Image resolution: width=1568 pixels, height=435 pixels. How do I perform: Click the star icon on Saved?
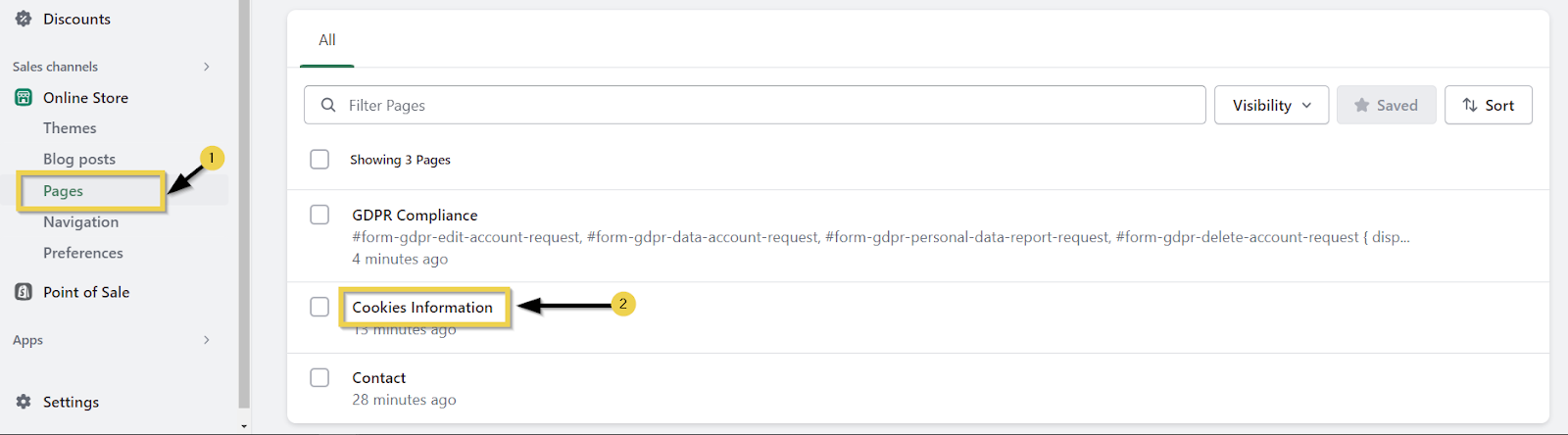(x=1361, y=105)
